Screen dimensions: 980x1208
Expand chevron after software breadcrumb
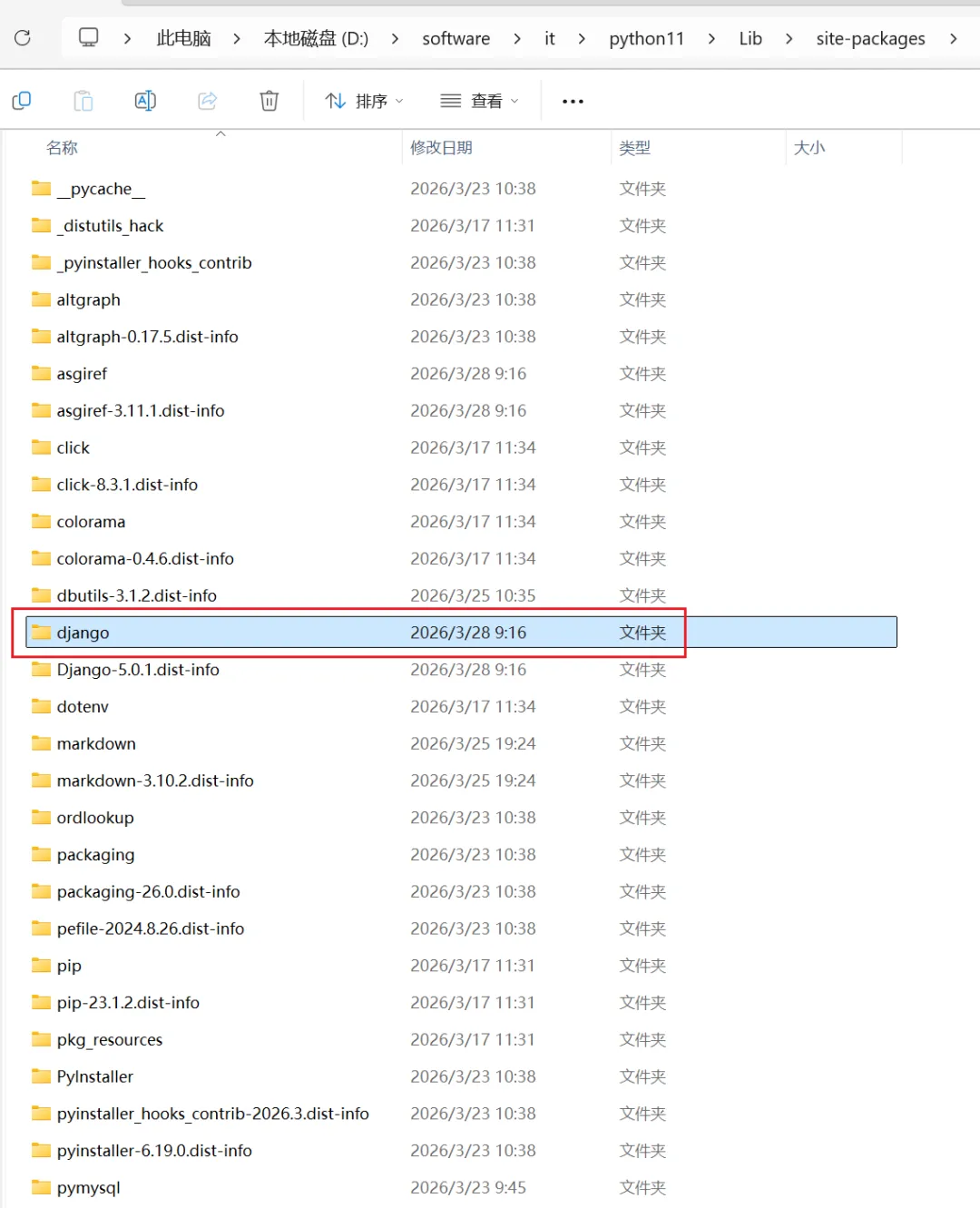(517, 38)
